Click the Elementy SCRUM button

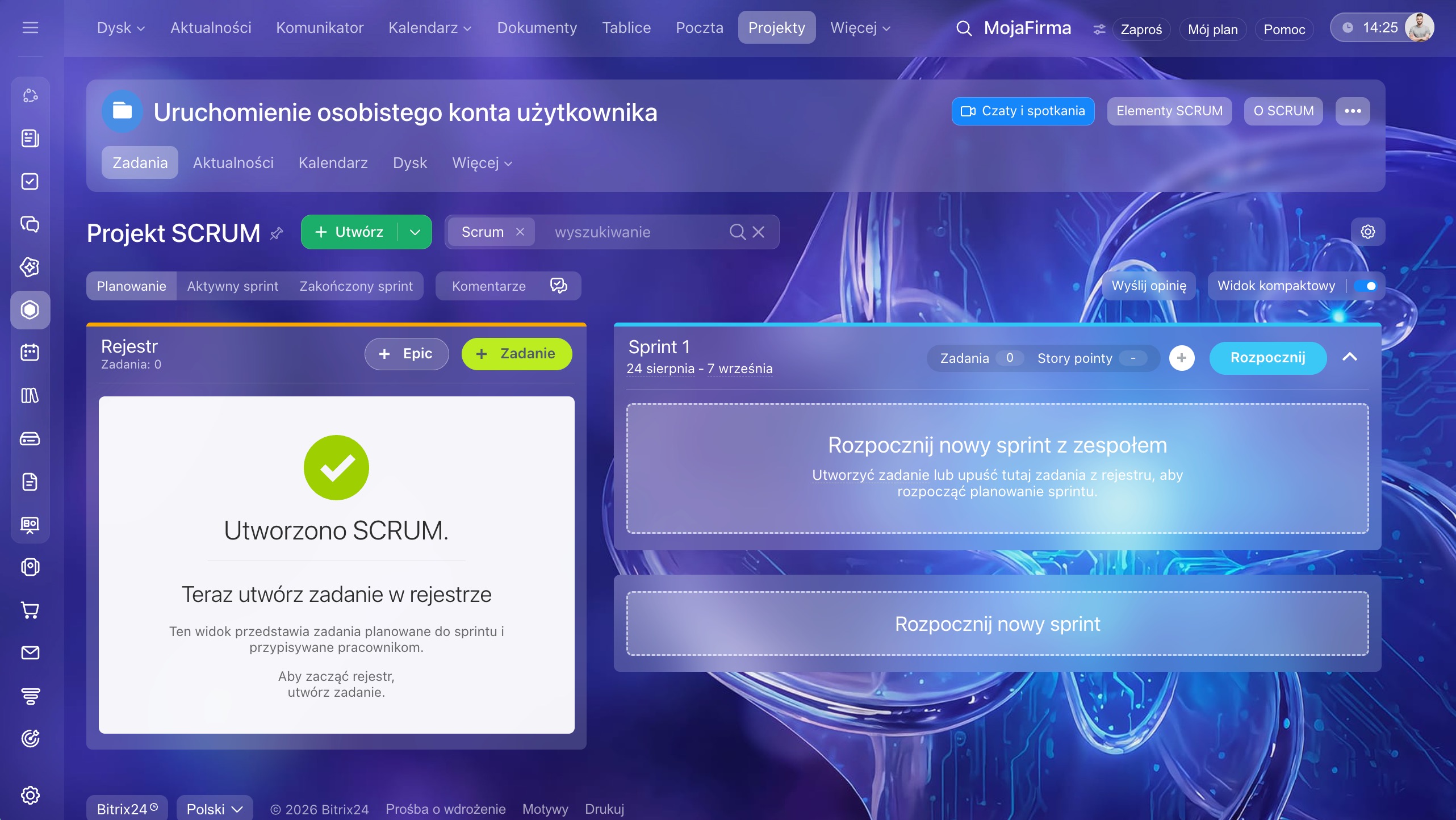(x=1169, y=111)
